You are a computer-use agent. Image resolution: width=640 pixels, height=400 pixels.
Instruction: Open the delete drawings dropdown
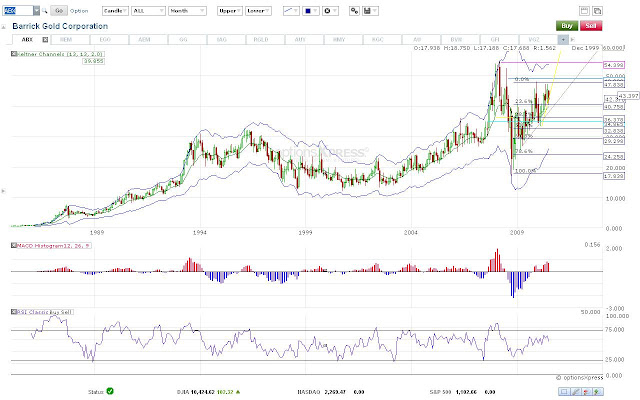pyautogui.click(x=330, y=11)
